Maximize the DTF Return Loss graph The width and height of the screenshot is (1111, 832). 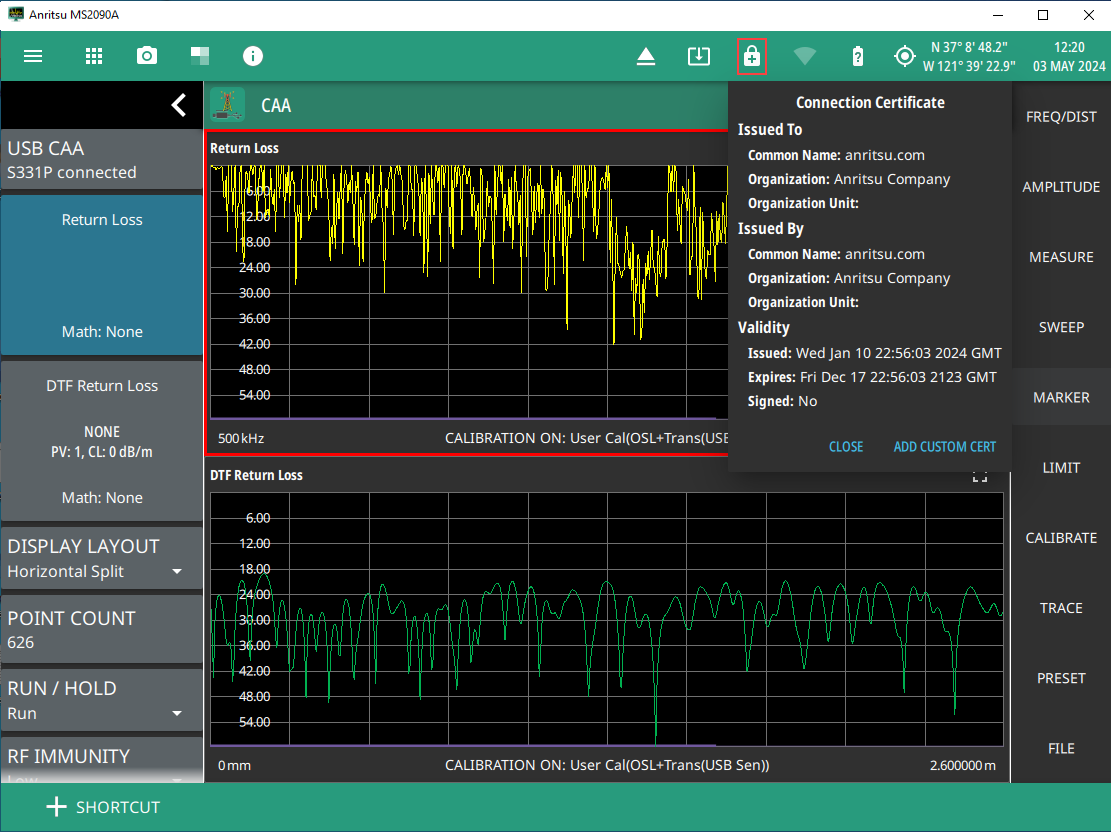[980, 477]
